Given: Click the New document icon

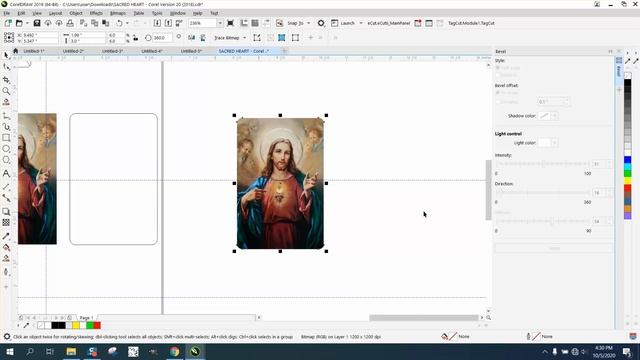Looking at the screenshot, I should [x=8, y=23].
